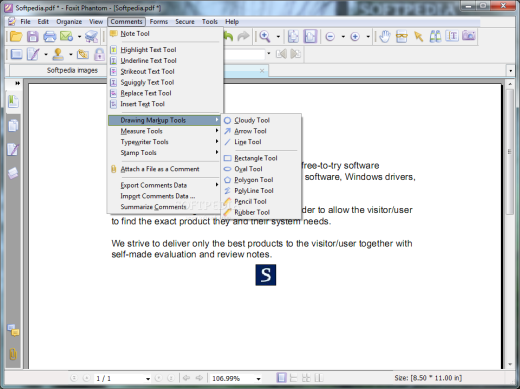Select Arrow Tool from submenu

click(x=261, y=131)
